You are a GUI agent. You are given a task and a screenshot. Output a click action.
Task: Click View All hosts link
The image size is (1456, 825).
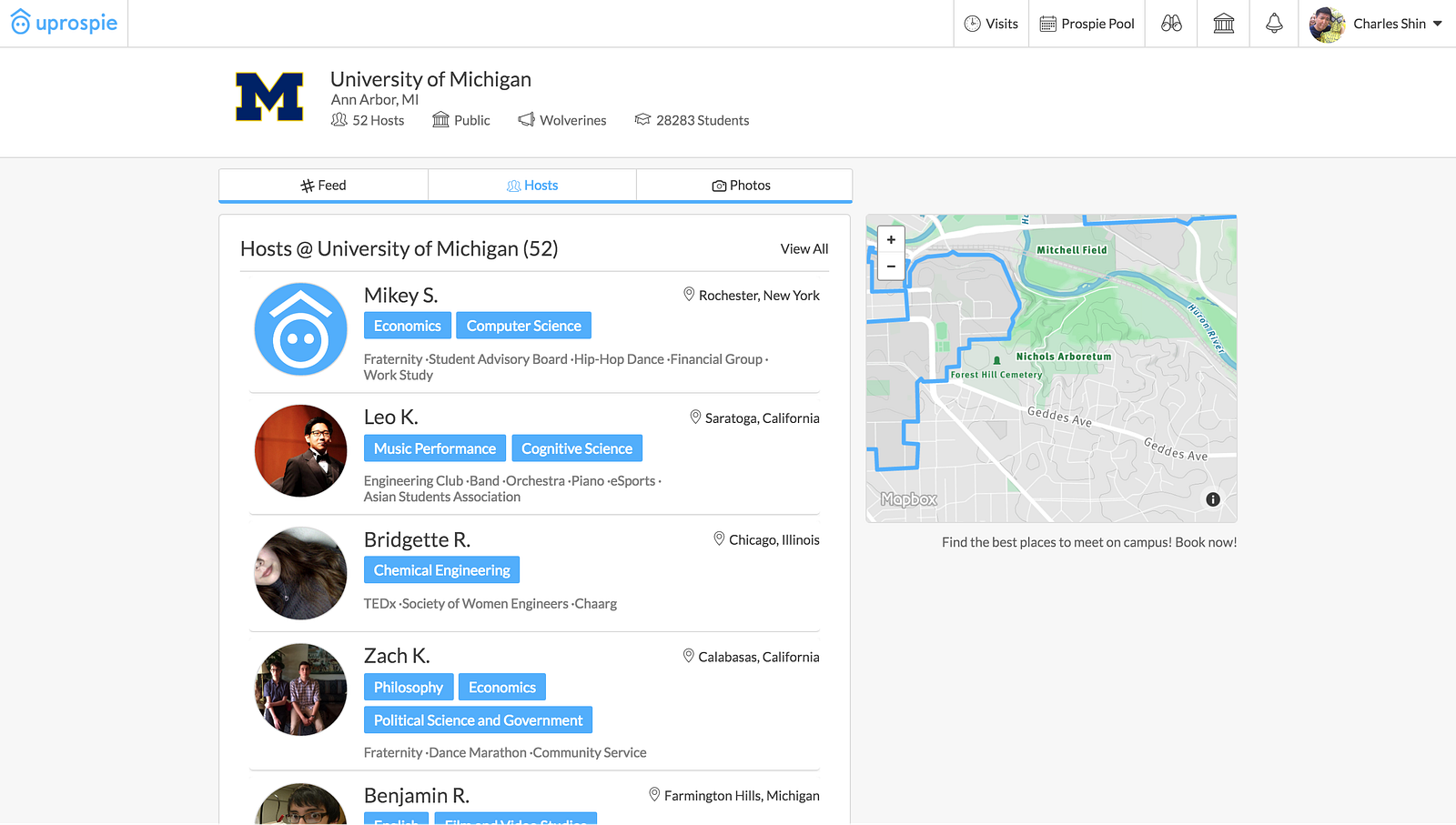(x=804, y=249)
